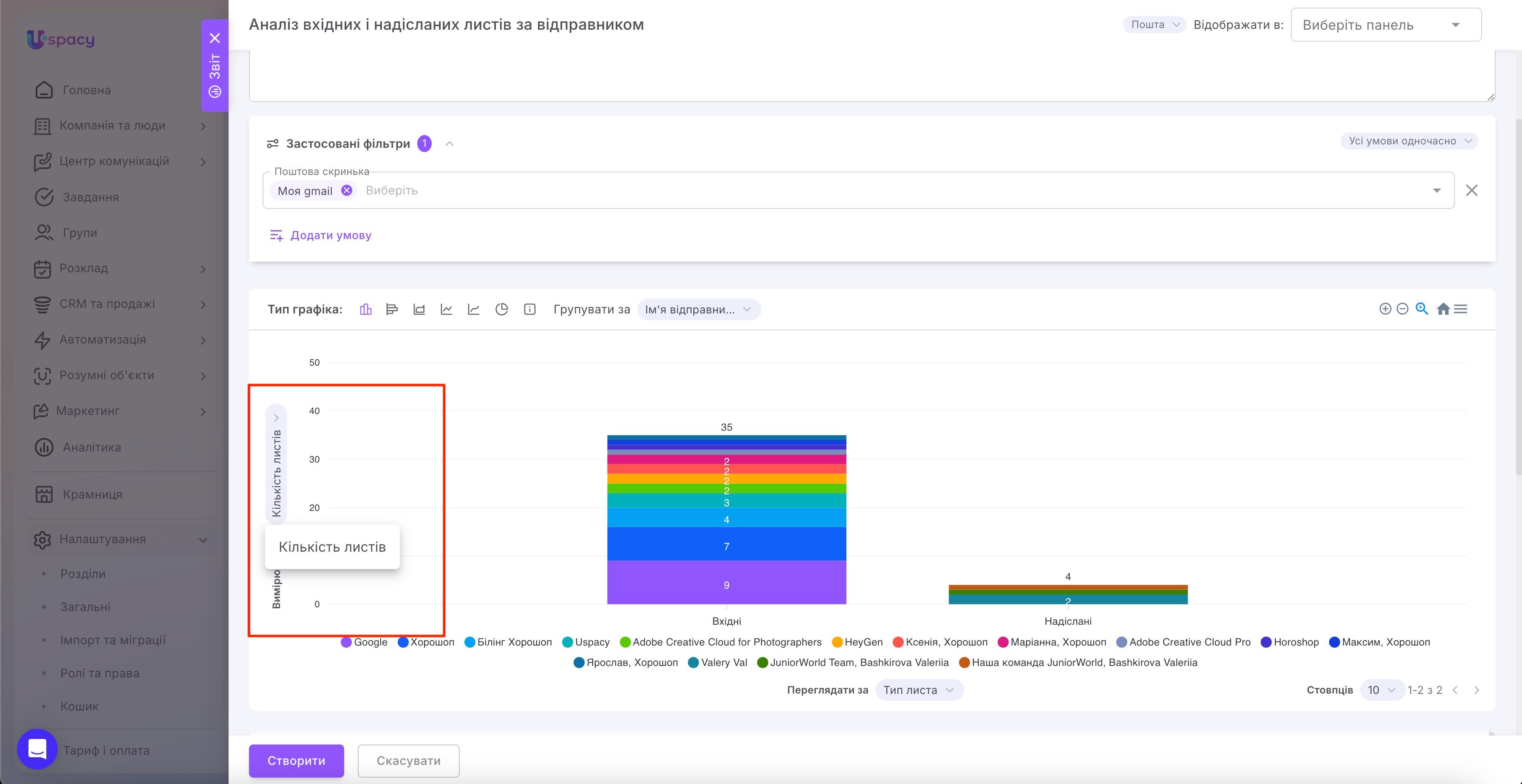Remove the Моя gmail chip

point(347,190)
